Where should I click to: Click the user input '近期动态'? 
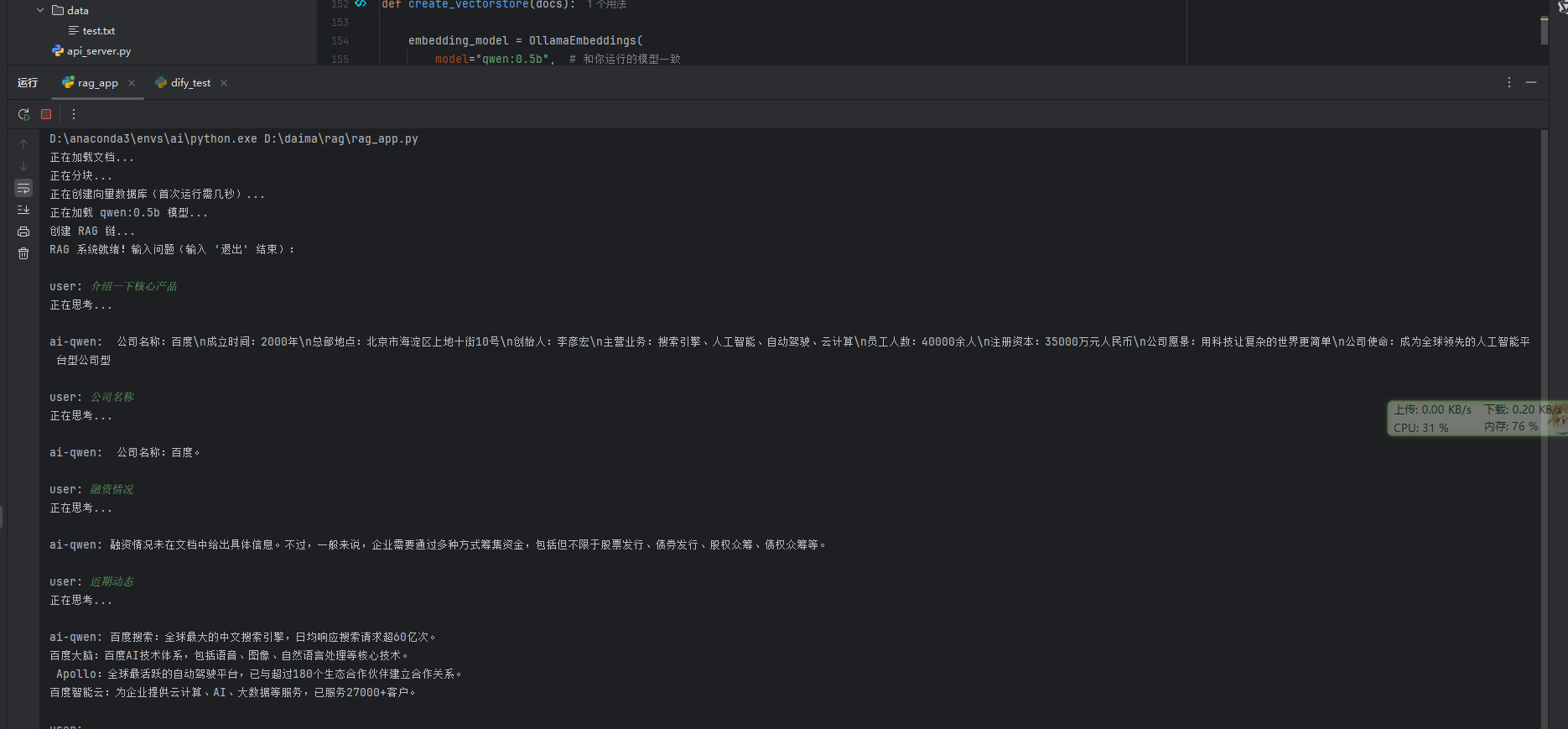(112, 582)
